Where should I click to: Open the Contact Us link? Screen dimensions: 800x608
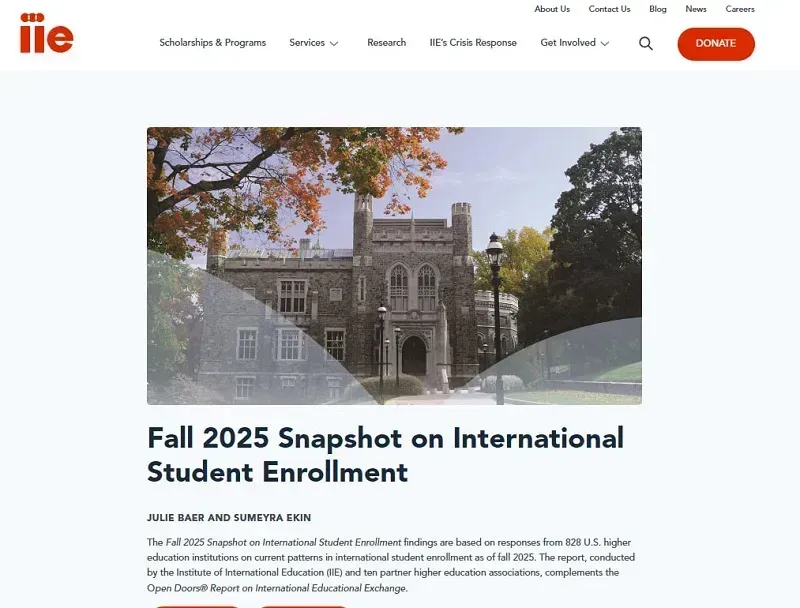(x=609, y=9)
